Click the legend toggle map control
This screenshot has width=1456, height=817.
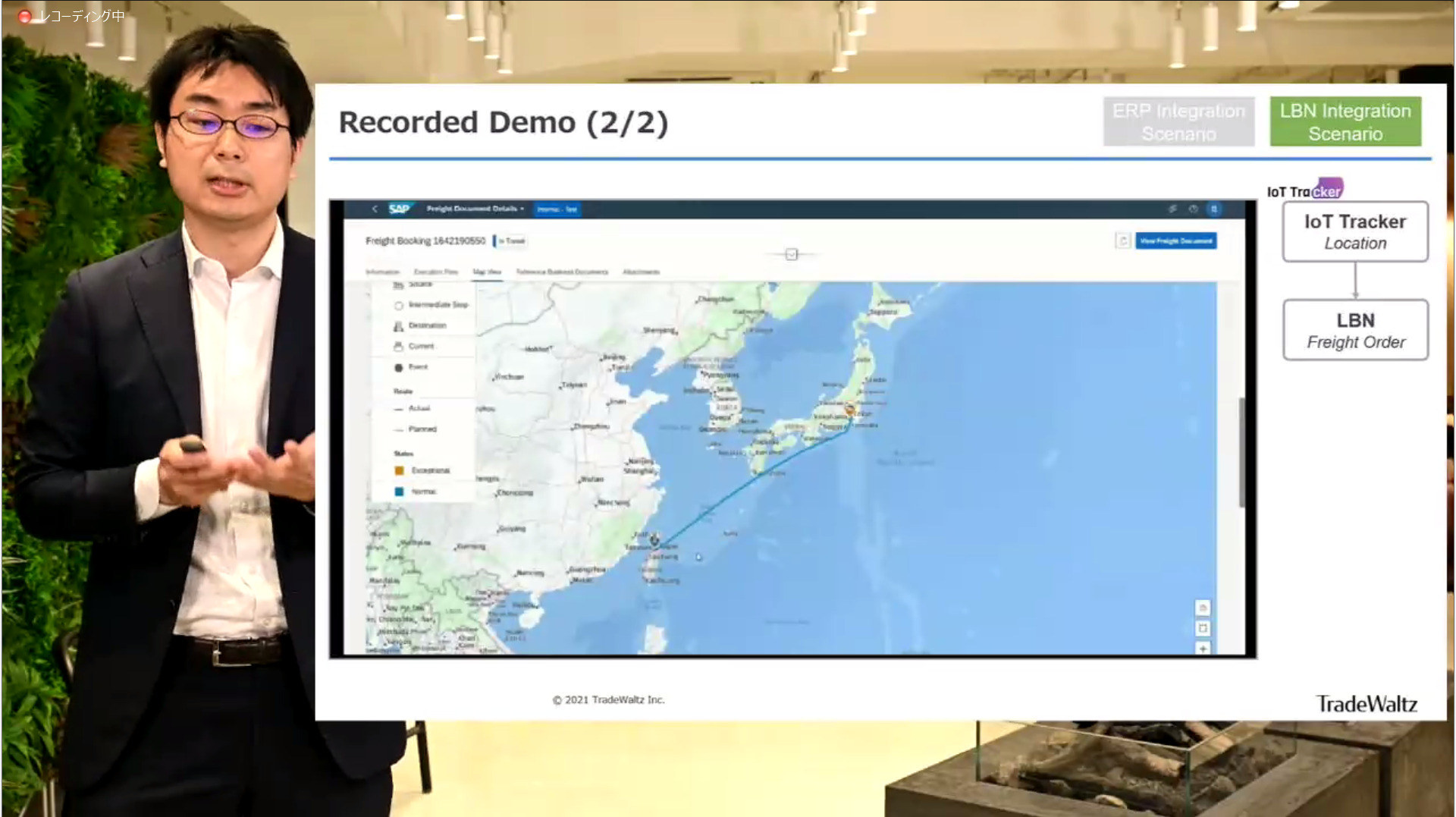point(1203,608)
